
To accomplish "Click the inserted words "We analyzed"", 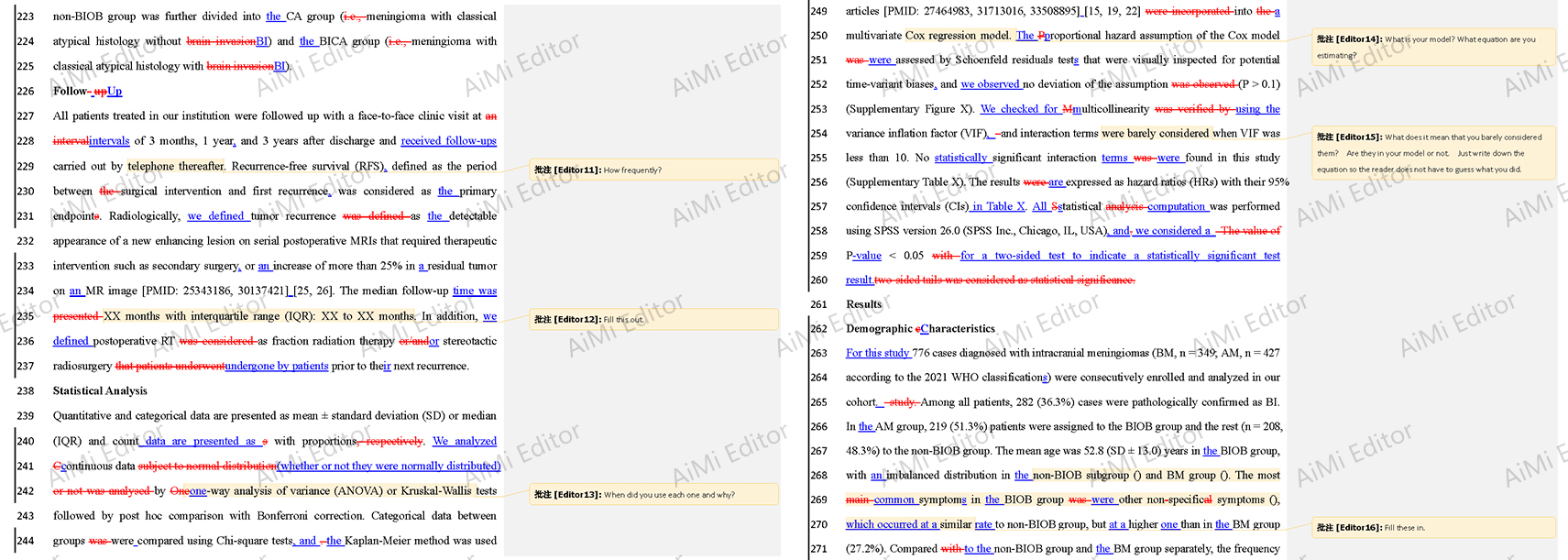I will [465, 441].
